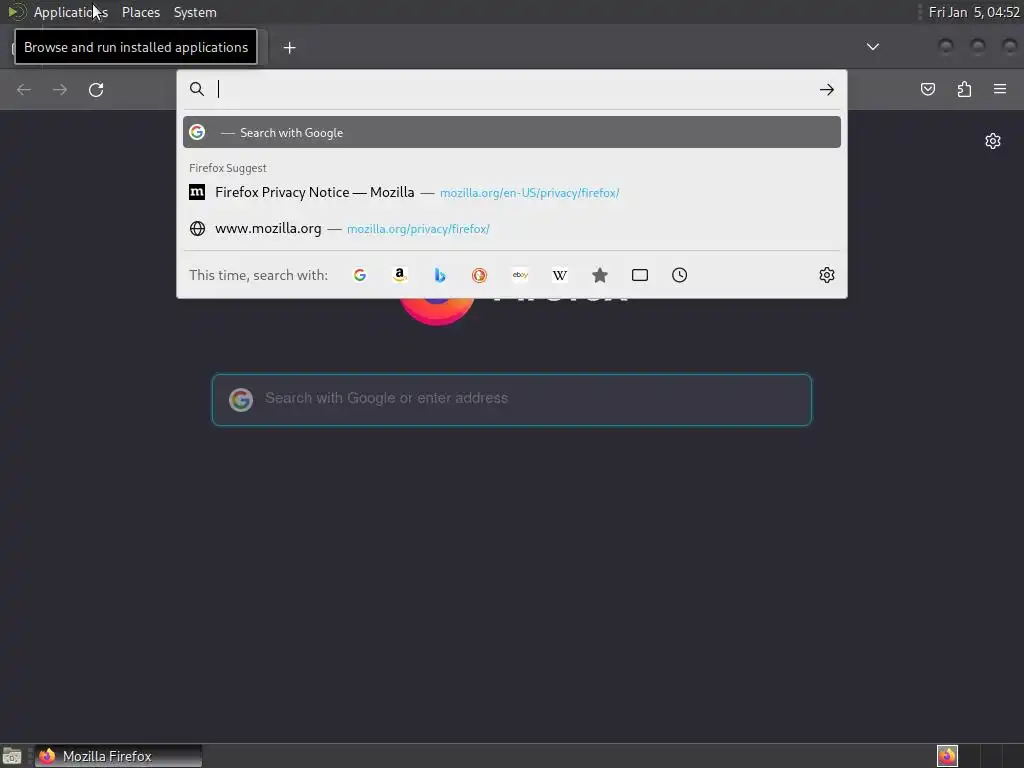Search history using the clock icon
Viewport: 1024px width, 768px height.
coord(679,275)
